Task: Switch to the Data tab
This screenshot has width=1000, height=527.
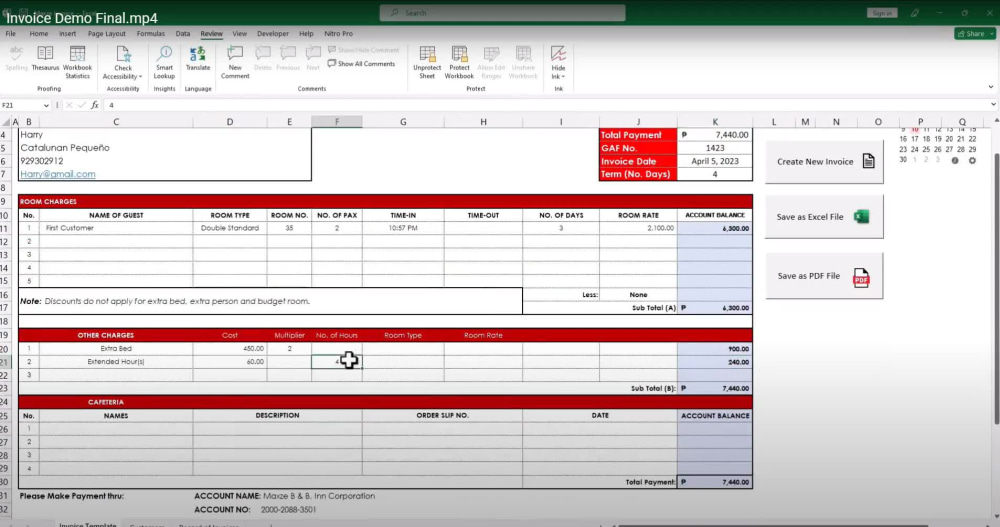Action: tap(182, 34)
